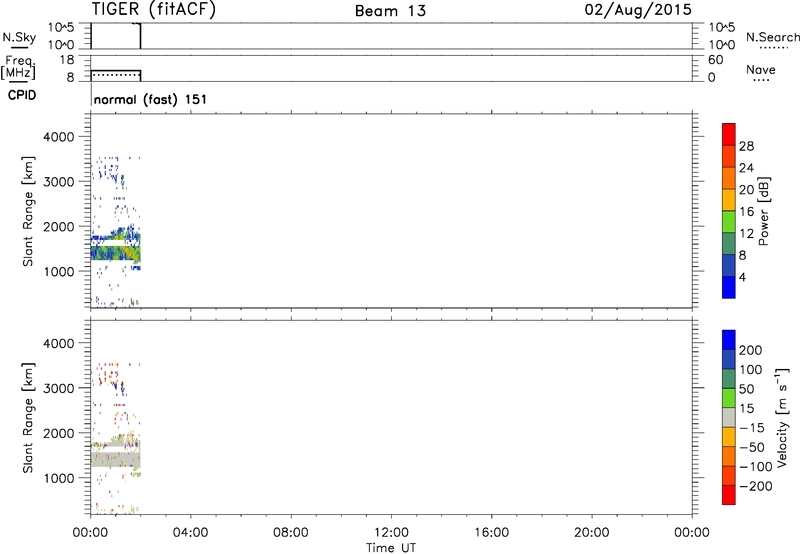Click the 4000 tick in the power panel
The image size is (800, 554).
[59, 137]
